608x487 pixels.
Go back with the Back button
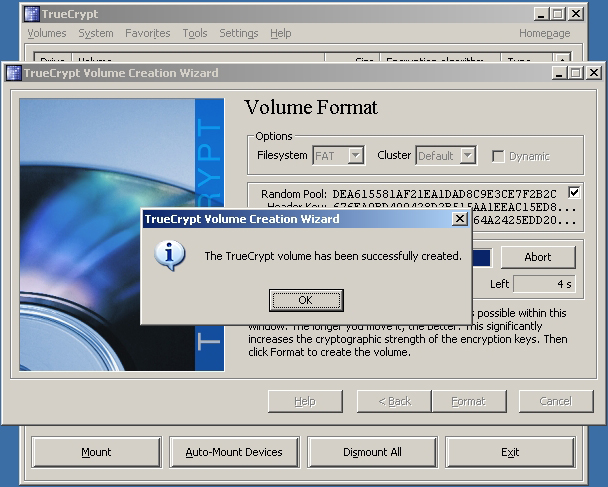pyautogui.click(x=394, y=401)
